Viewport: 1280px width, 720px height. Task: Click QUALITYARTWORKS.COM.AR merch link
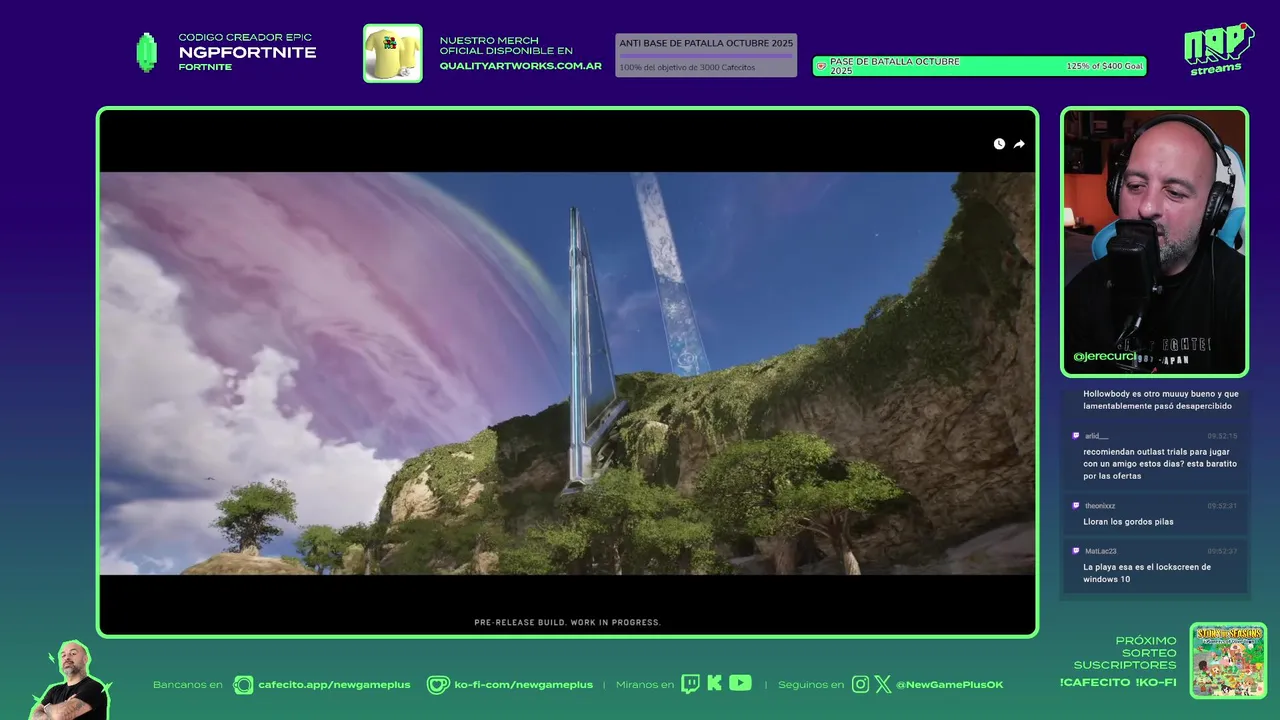521,66
